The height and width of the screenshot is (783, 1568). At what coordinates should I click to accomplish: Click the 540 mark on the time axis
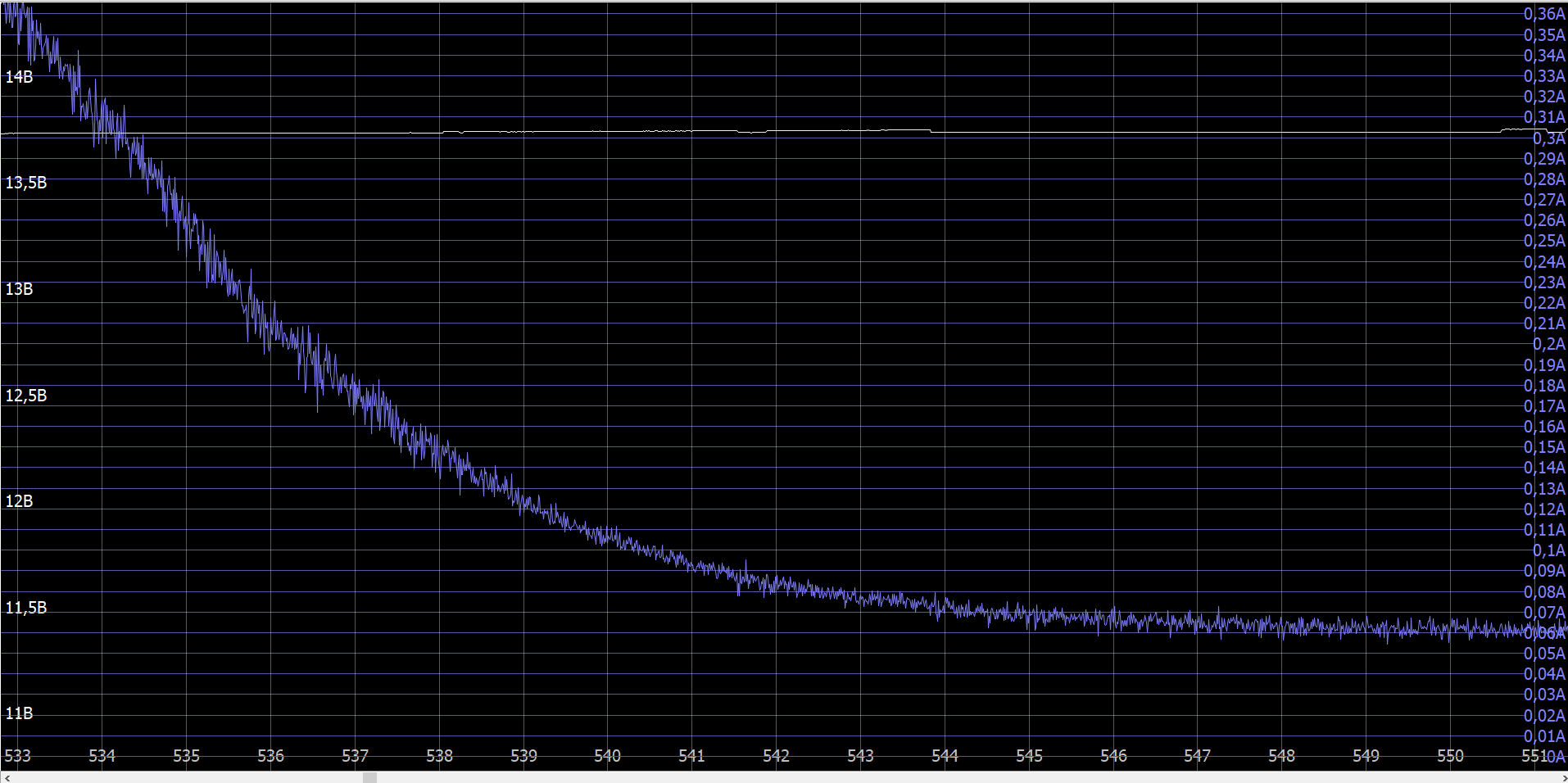tap(607, 756)
